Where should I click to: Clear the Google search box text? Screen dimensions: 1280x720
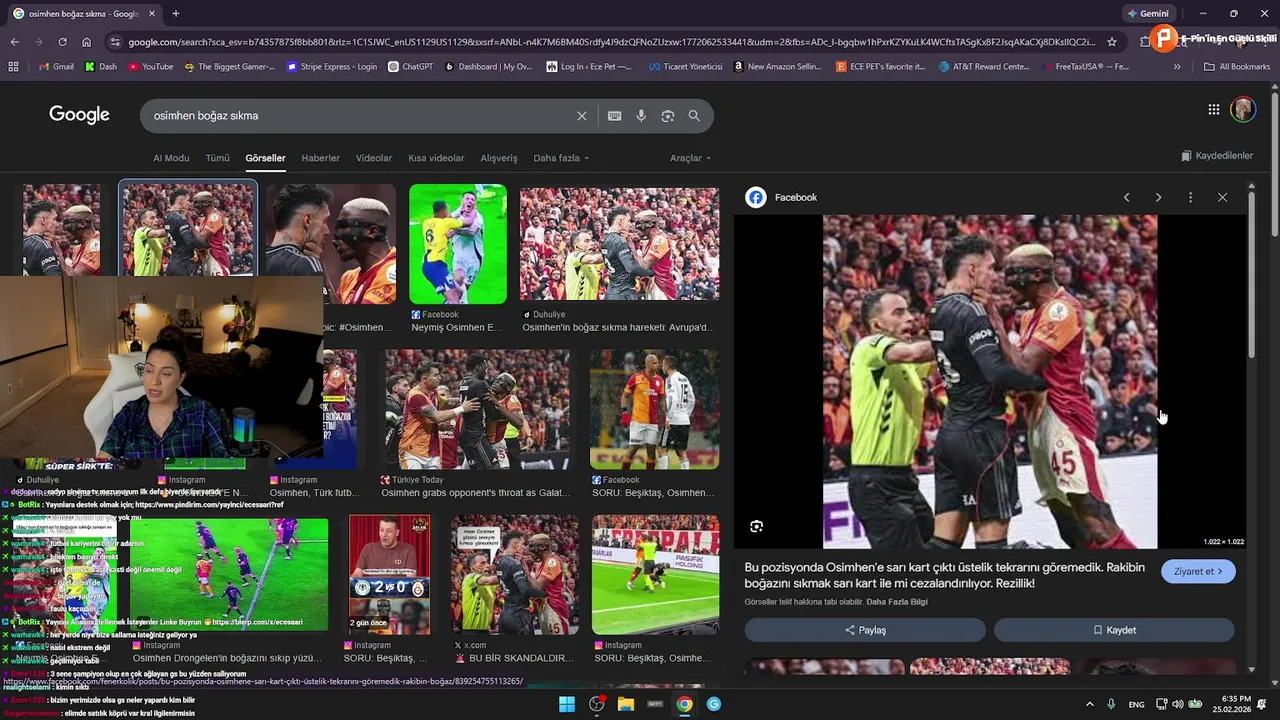pyautogui.click(x=582, y=116)
